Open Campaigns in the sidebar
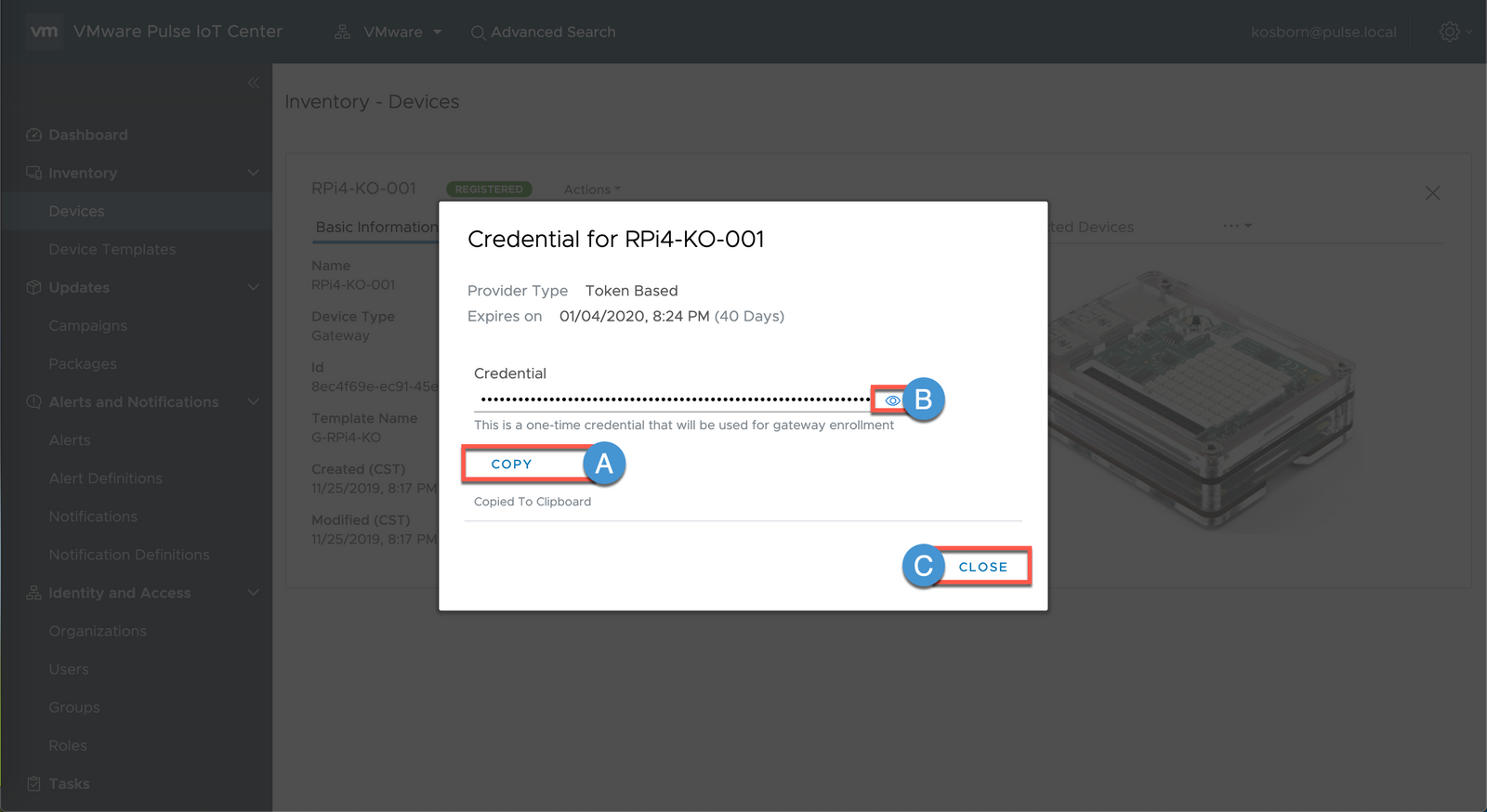 pos(88,325)
